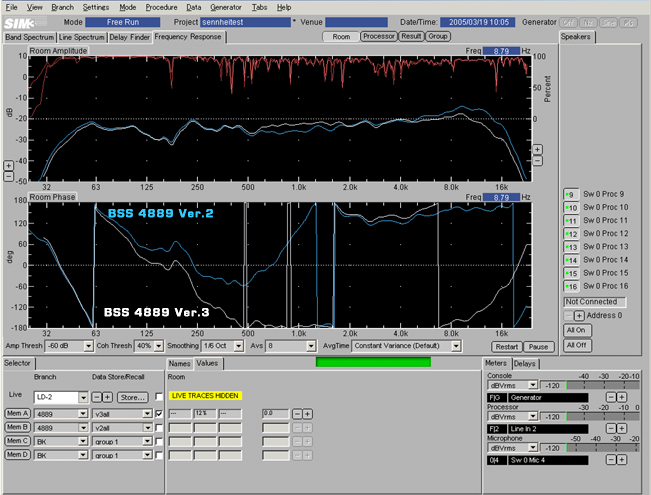Viewport: 651px width, 495px height.
Task: Switch to the Band Spectrum tab
Action: (x=29, y=37)
